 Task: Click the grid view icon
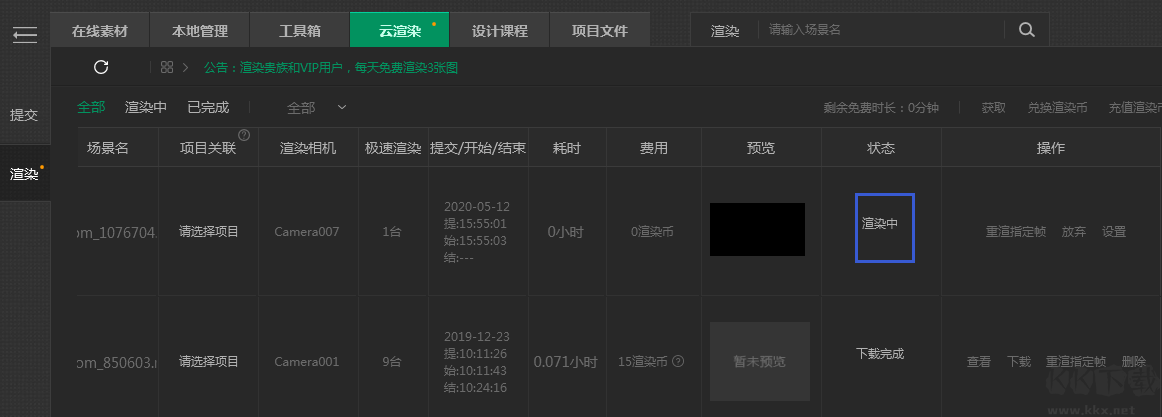[167, 67]
